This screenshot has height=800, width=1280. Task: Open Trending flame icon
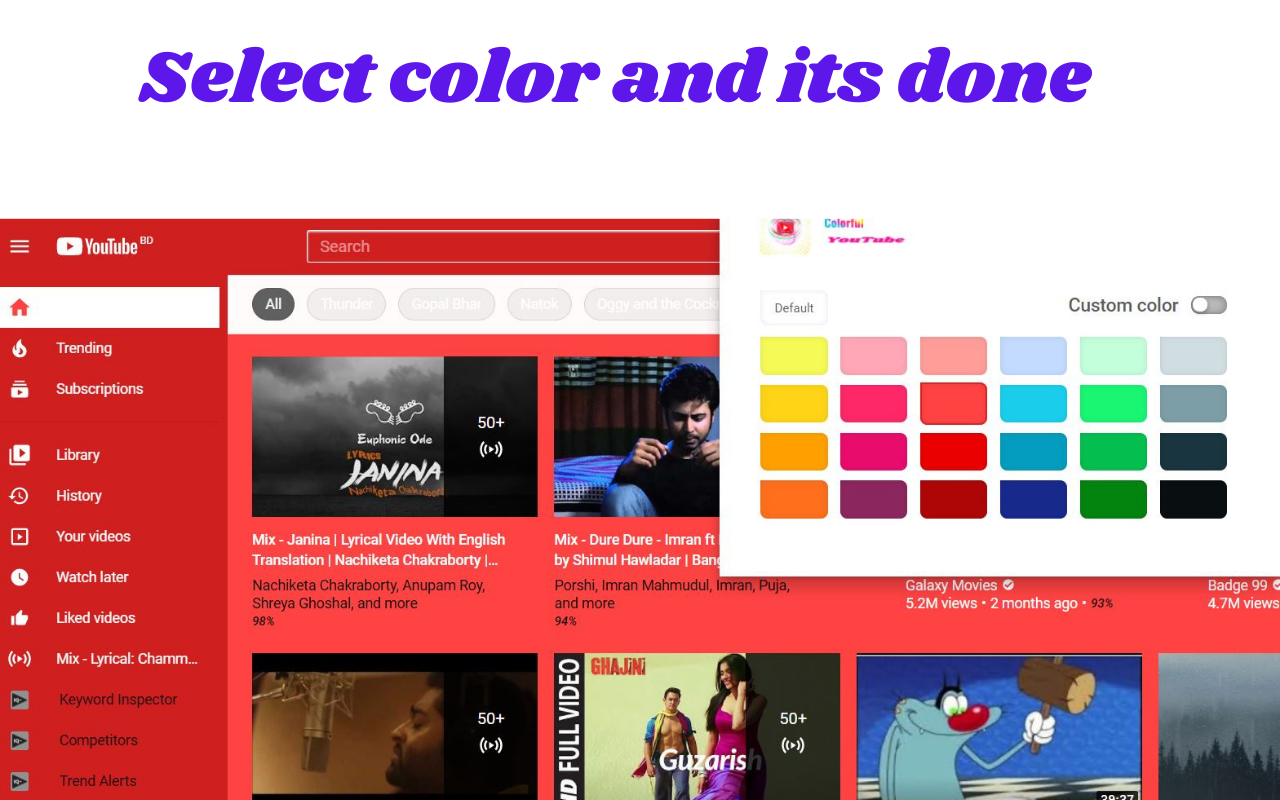pos(20,349)
